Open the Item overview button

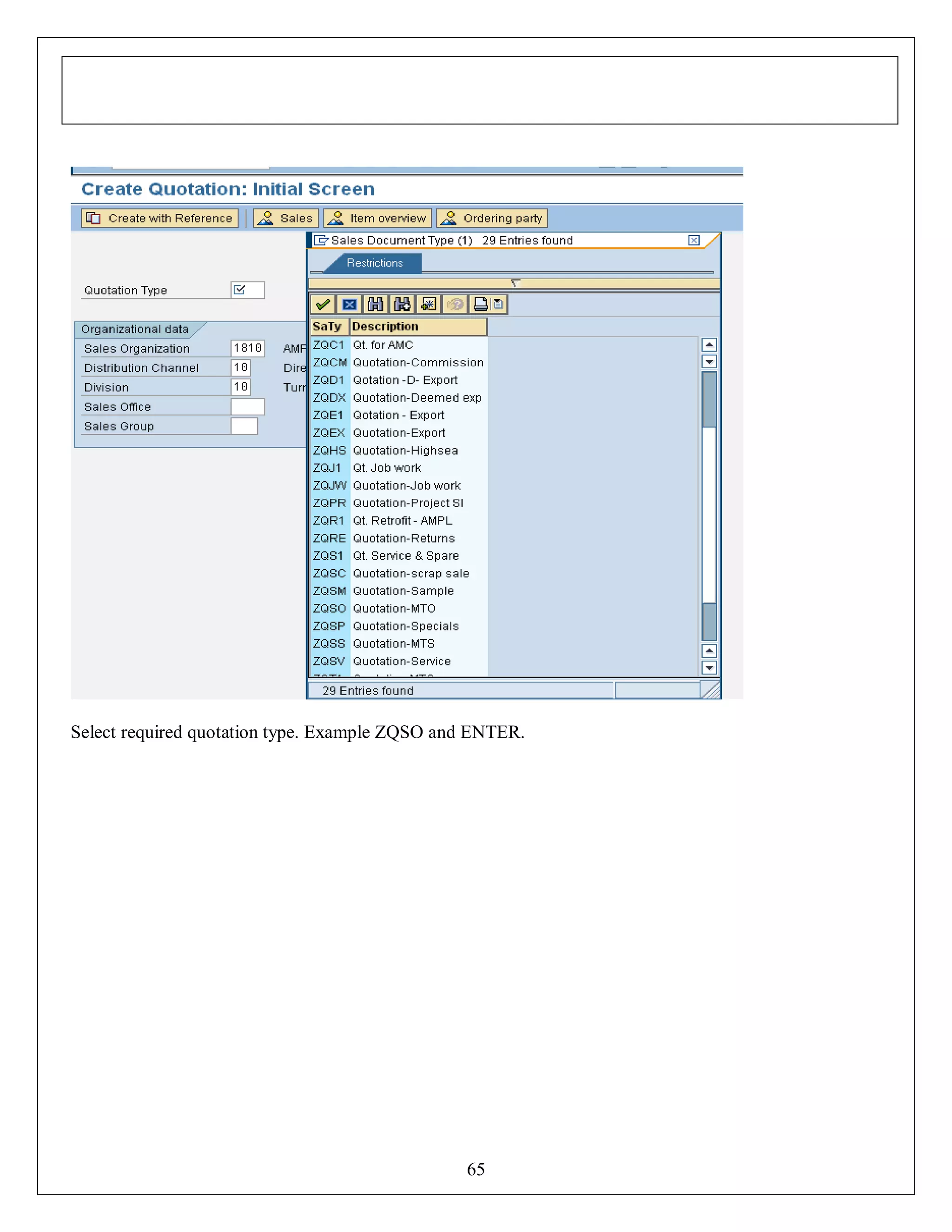click(377, 219)
